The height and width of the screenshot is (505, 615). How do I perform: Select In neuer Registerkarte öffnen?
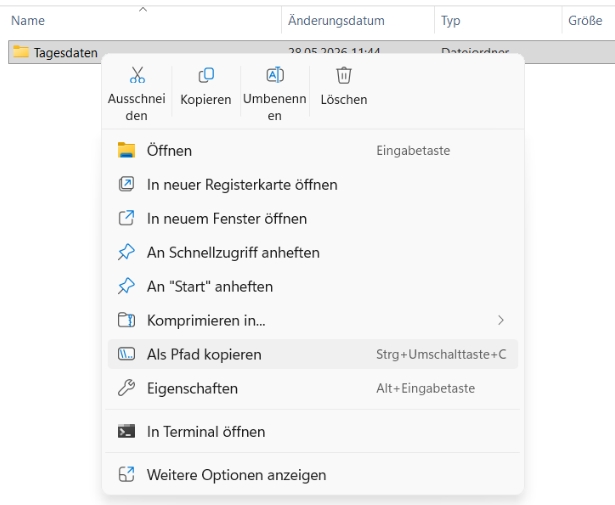313,185
